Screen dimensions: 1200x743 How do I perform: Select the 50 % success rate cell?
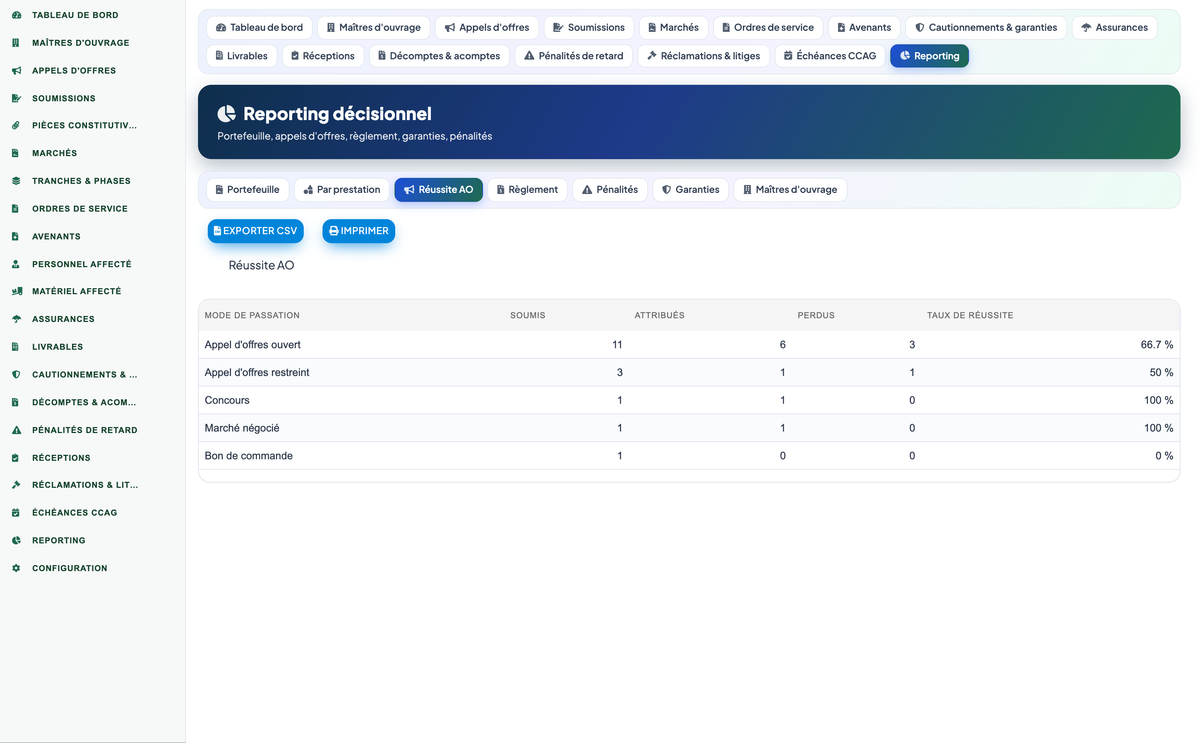tap(1161, 372)
